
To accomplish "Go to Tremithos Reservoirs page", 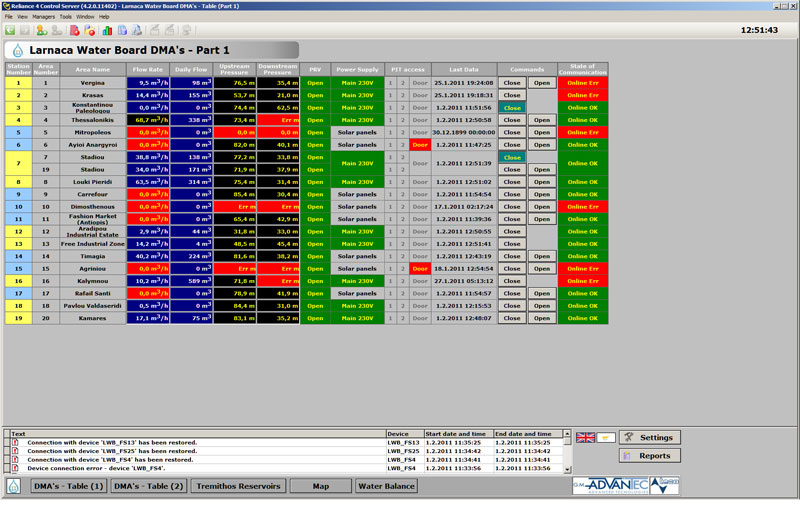I will point(237,486).
